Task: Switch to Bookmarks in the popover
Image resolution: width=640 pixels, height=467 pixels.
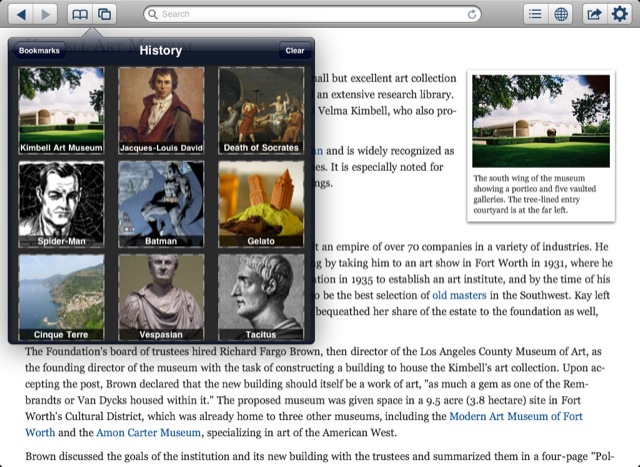Action: tap(40, 50)
